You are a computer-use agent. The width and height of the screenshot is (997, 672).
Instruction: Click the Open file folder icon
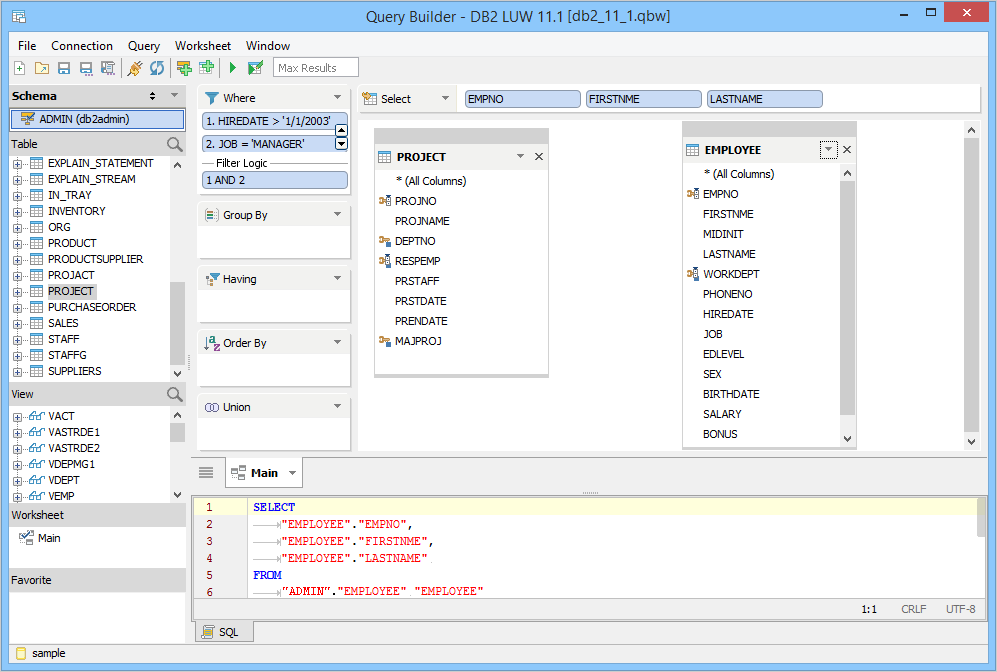coord(41,68)
